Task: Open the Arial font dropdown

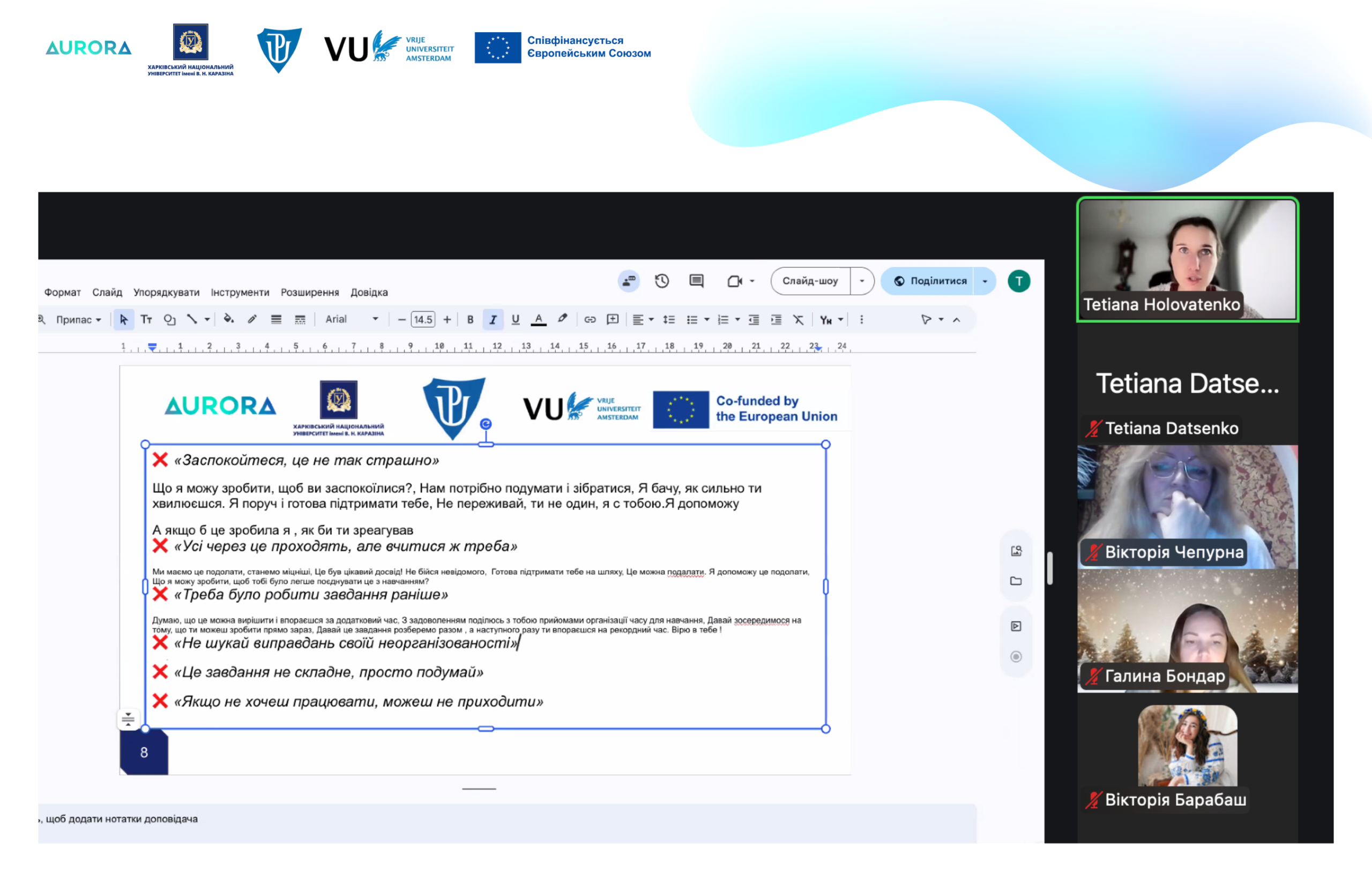Action: point(352,319)
